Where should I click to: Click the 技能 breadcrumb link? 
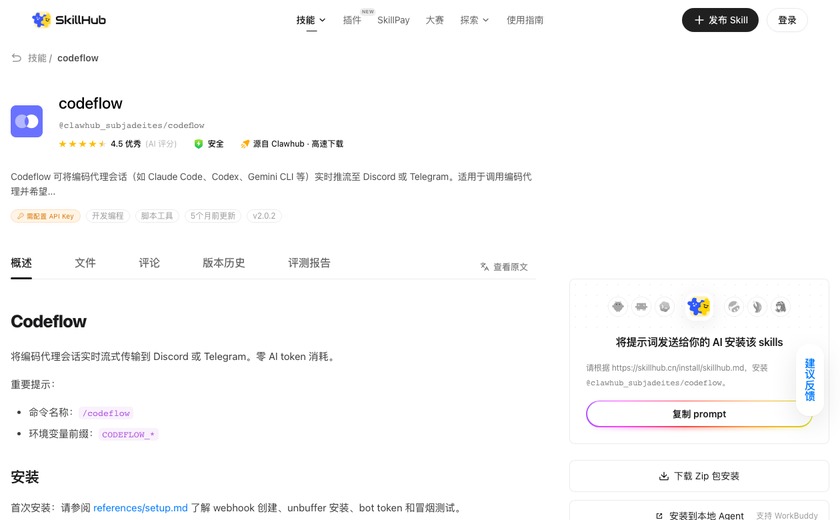point(37,58)
